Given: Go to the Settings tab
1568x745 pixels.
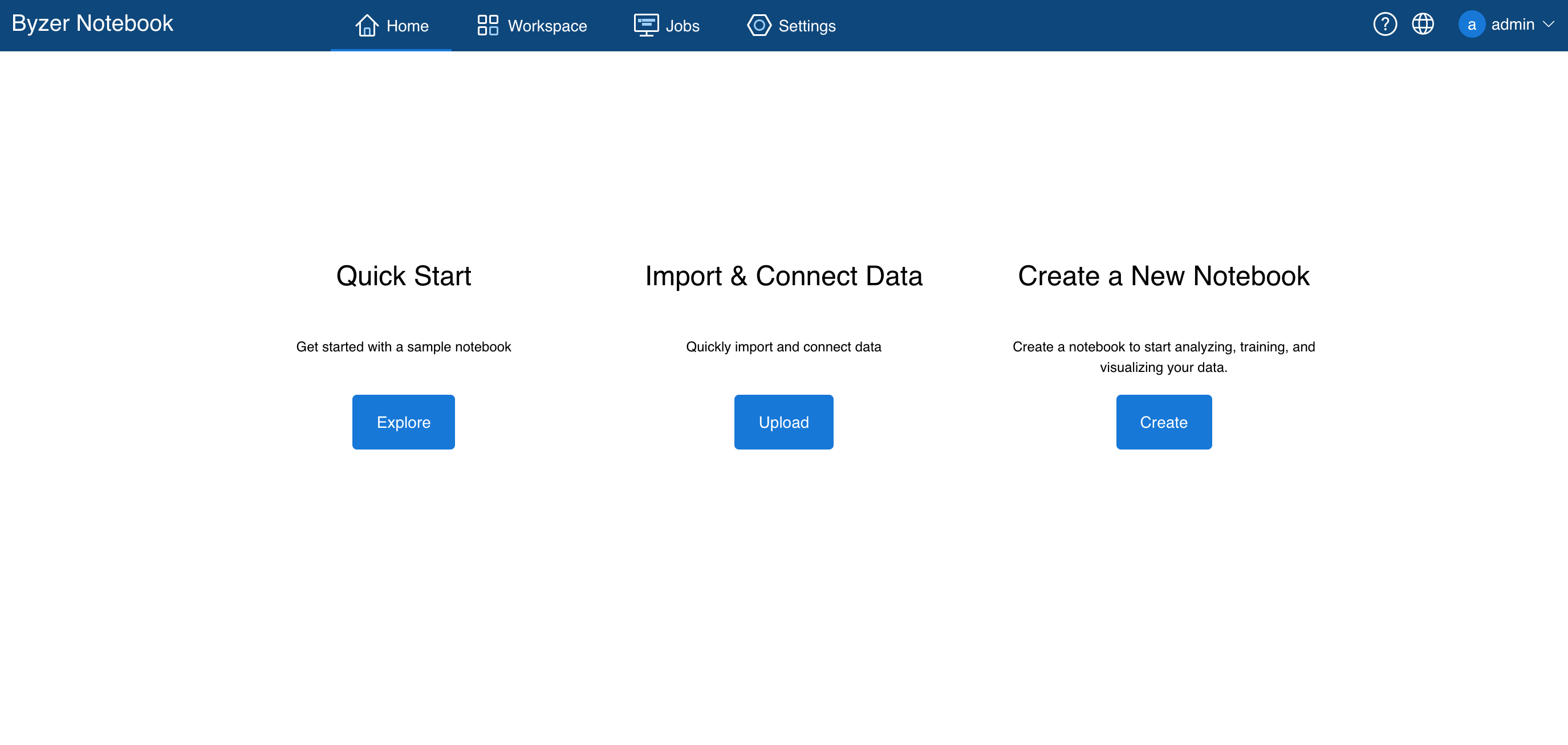Looking at the screenshot, I should click(806, 26).
